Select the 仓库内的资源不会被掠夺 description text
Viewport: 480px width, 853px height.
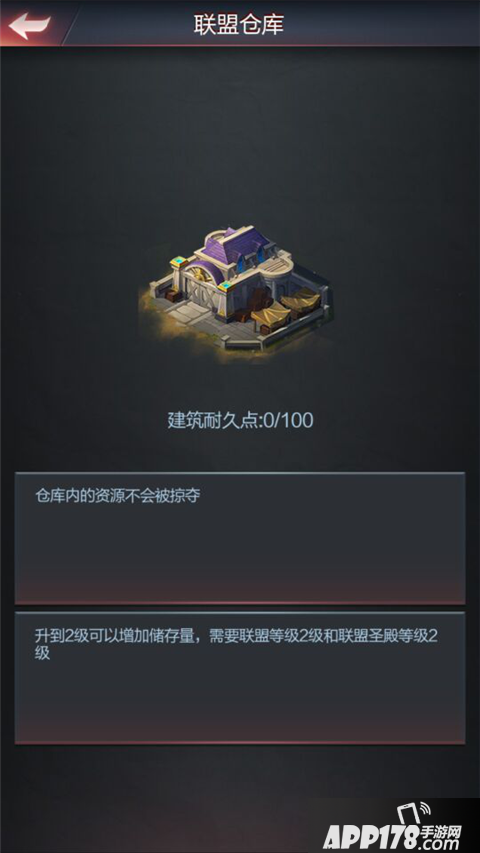118,496
